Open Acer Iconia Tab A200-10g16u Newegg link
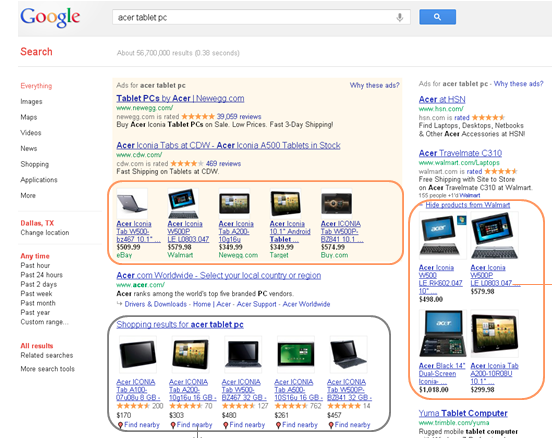552x438 pixels. (236, 231)
